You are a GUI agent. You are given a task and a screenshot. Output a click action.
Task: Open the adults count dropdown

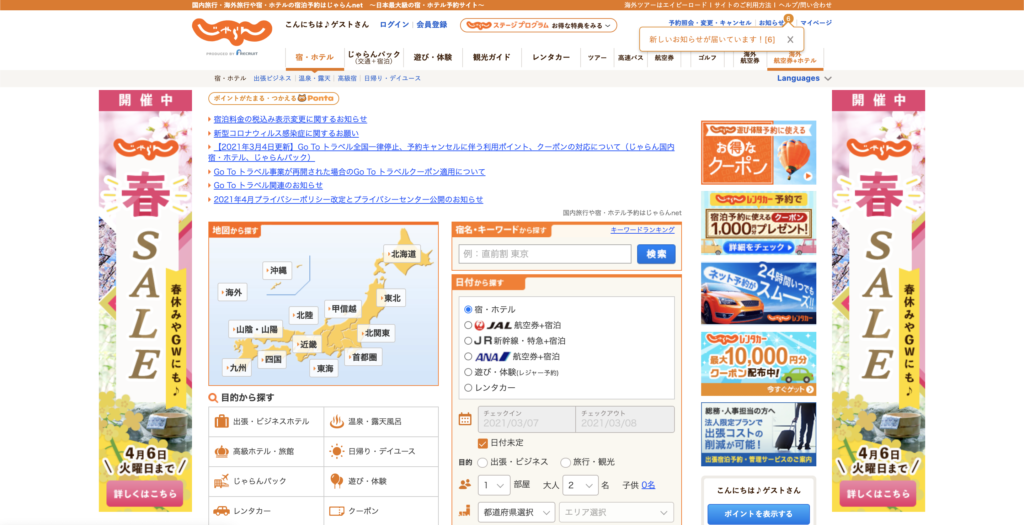coord(580,485)
